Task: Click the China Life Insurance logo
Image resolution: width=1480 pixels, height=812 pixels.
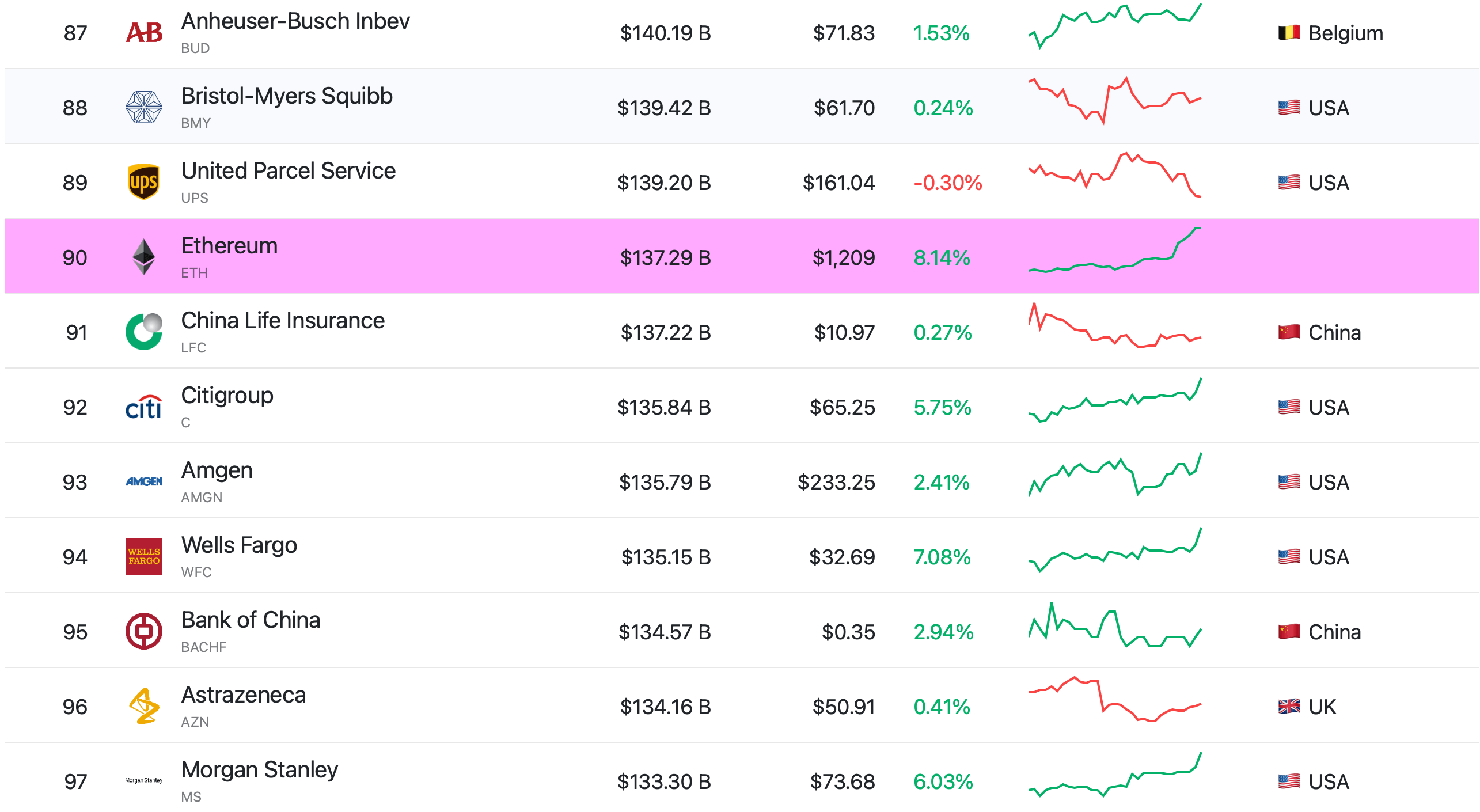Action: [144, 332]
